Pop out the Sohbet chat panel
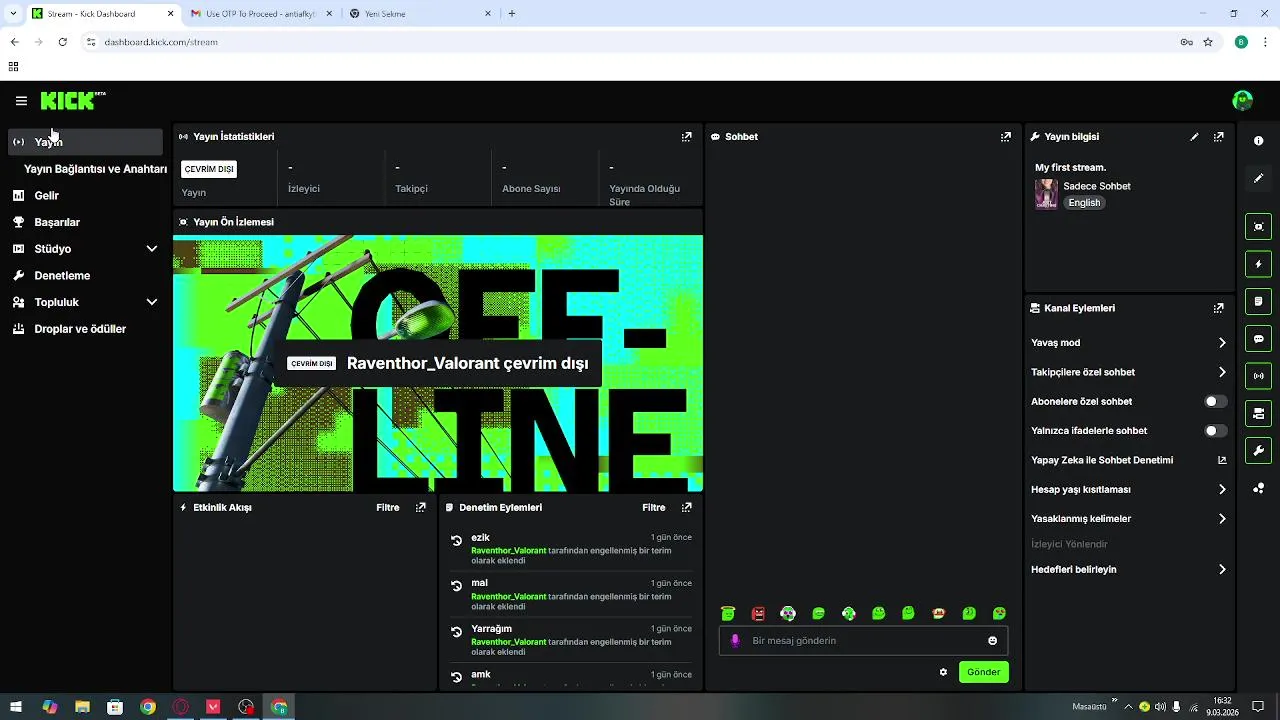Screen dimensions: 1280x720 (1006, 137)
